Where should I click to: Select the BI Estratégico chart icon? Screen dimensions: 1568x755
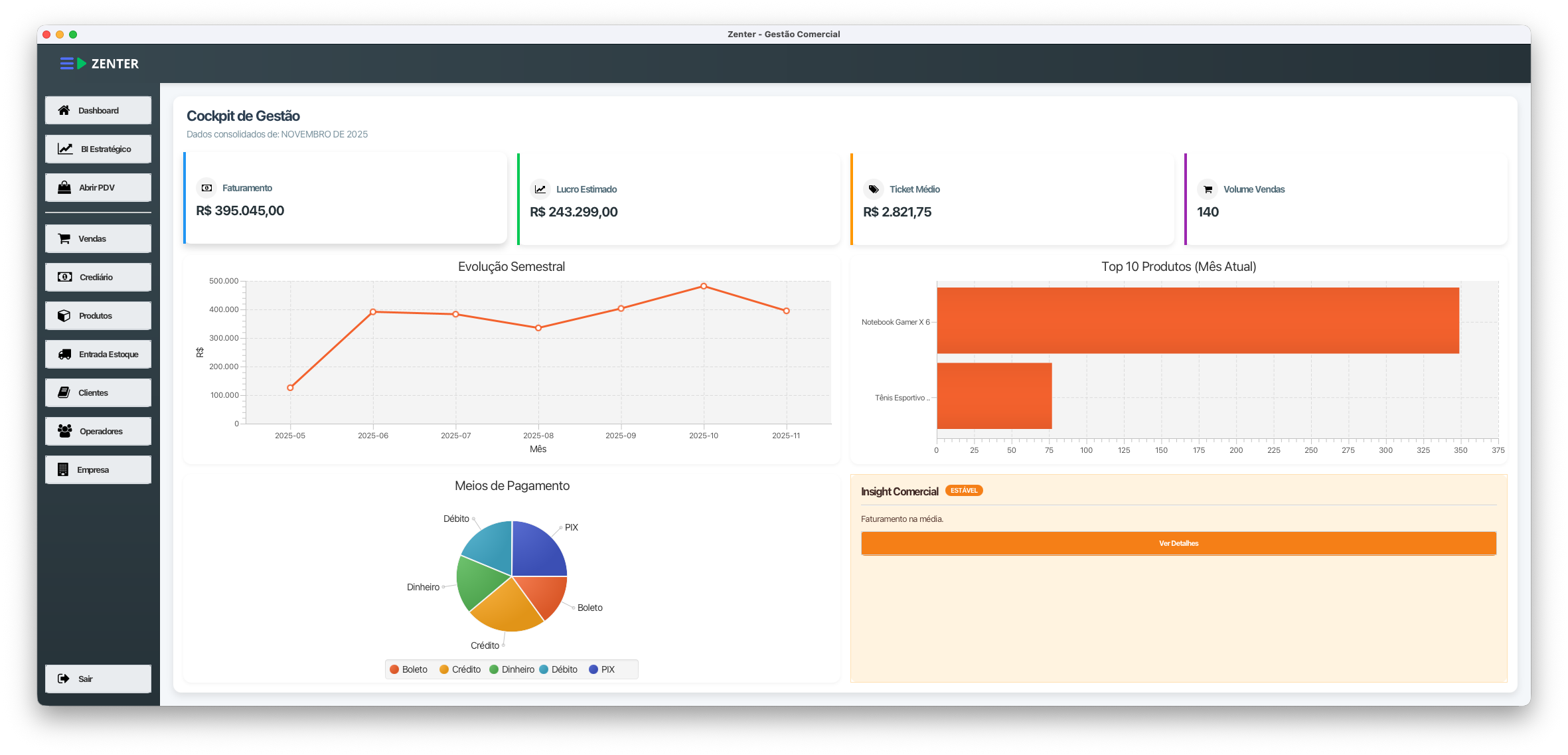pos(64,149)
